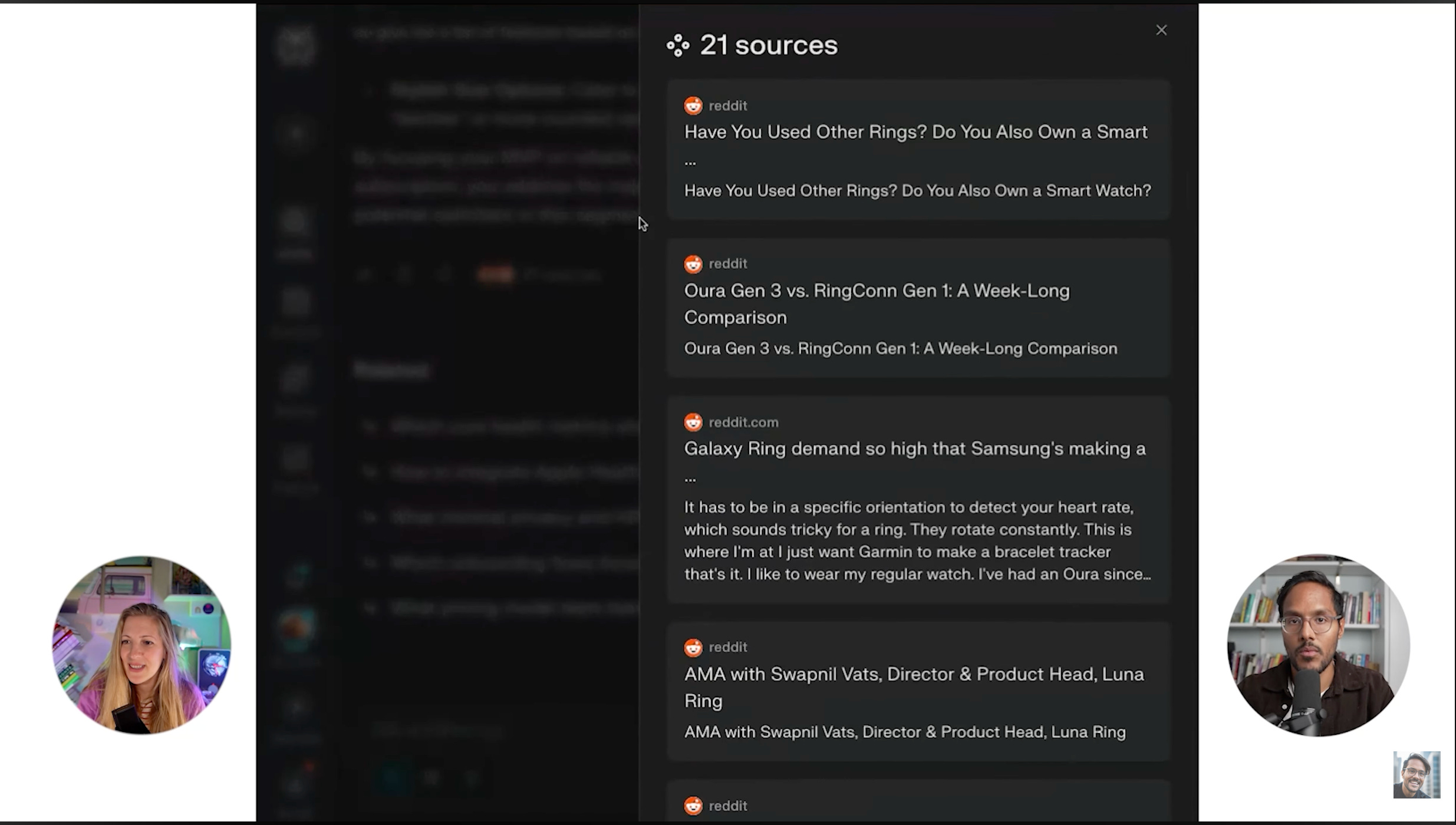Click the man with microphone webcam circle

(1318, 645)
